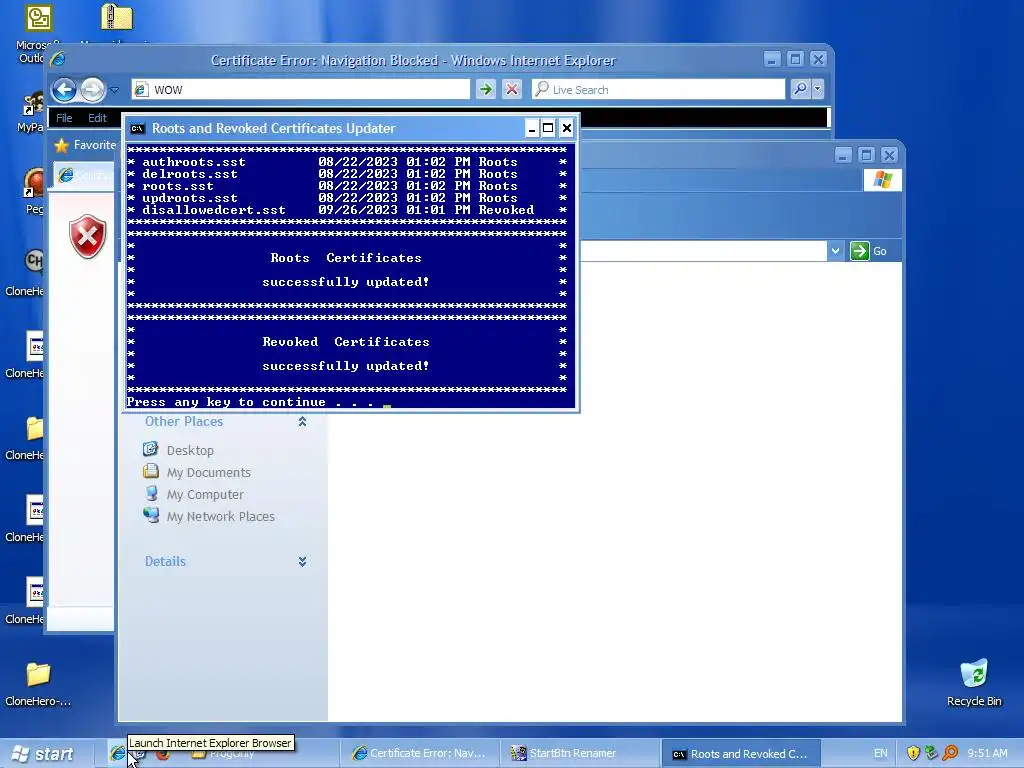This screenshot has width=1024, height=768.
Task: Select the Certificate Error browser tab
Action: pos(86,175)
